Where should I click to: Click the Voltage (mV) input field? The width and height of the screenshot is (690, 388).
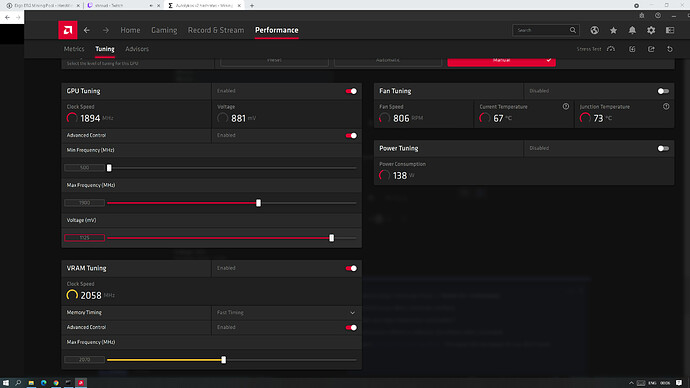pos(84,238)
